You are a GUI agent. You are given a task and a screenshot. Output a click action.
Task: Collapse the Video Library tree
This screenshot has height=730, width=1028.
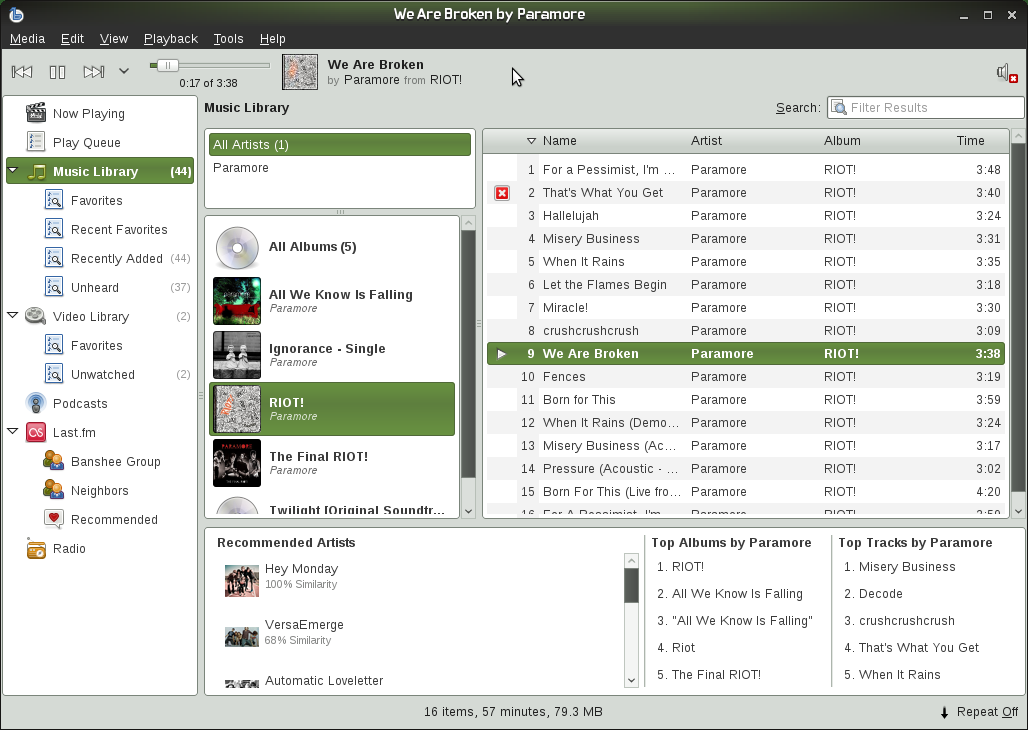click(13, 317)
